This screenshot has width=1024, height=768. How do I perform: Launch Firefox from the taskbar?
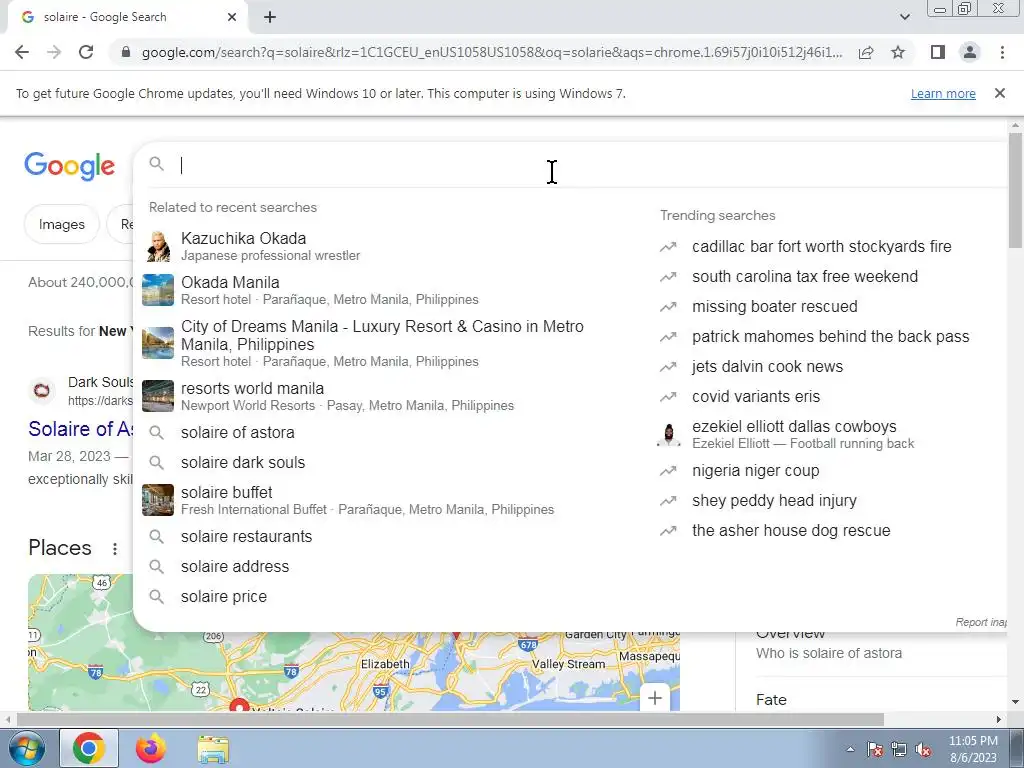point(151,748)
